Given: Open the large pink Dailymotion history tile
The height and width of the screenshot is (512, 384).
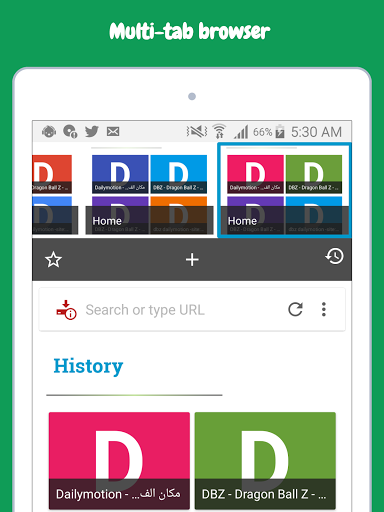Looking at the screenshot, I should (x=119, y=460).
